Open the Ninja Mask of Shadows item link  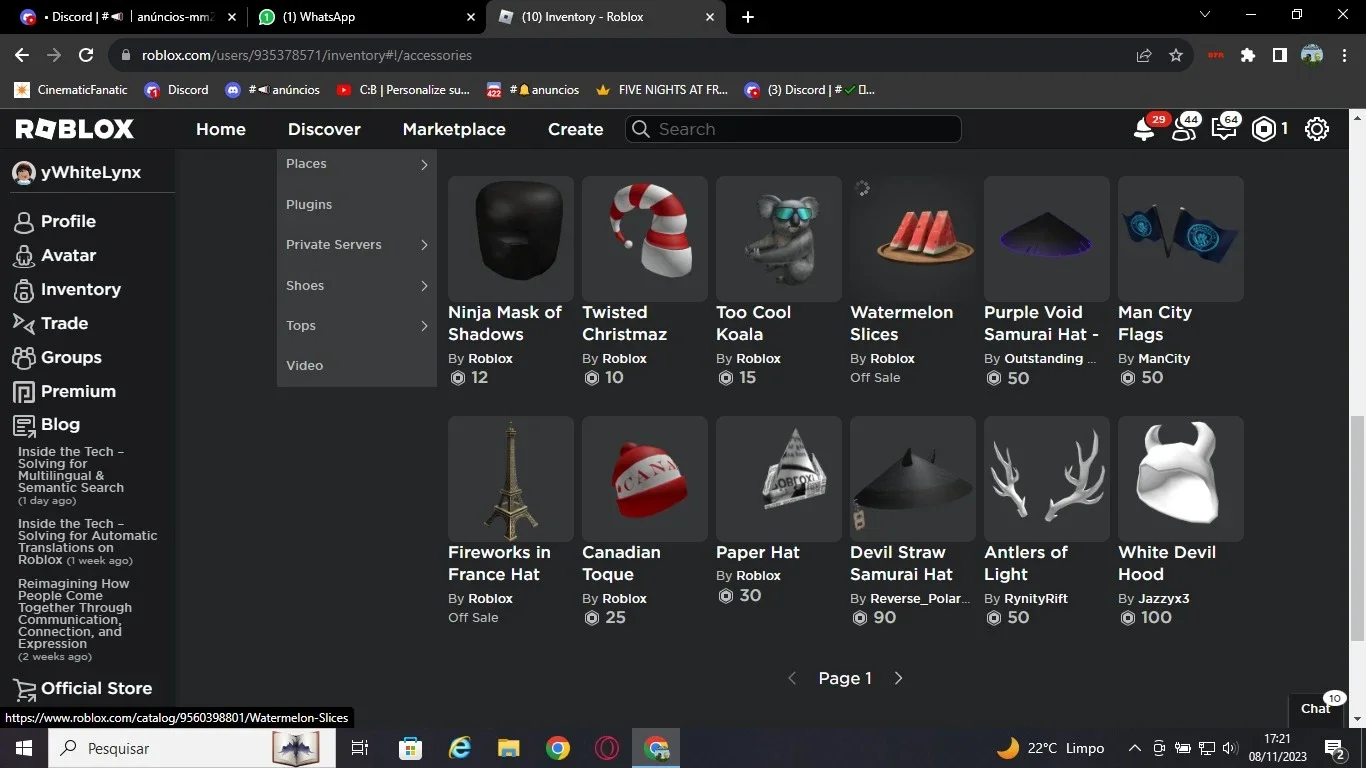point(505,323)
